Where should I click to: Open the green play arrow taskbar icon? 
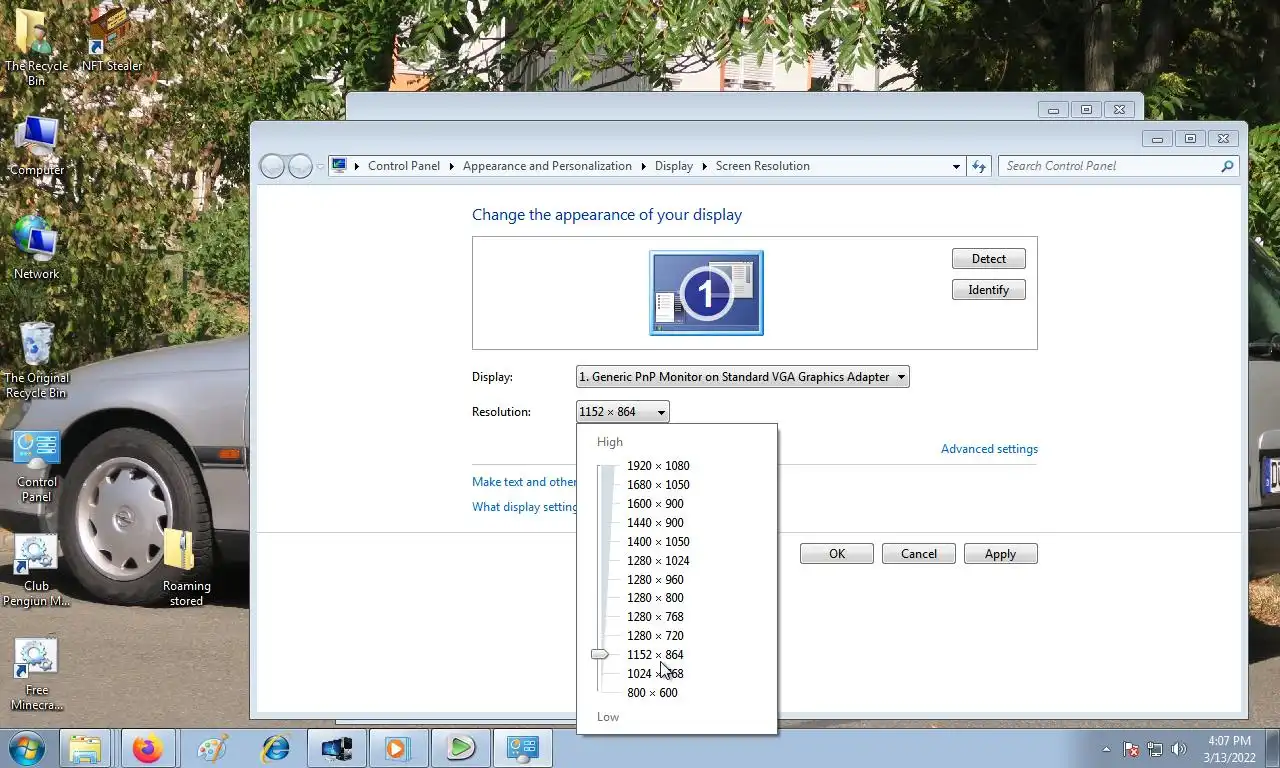[x=460, y=748]
